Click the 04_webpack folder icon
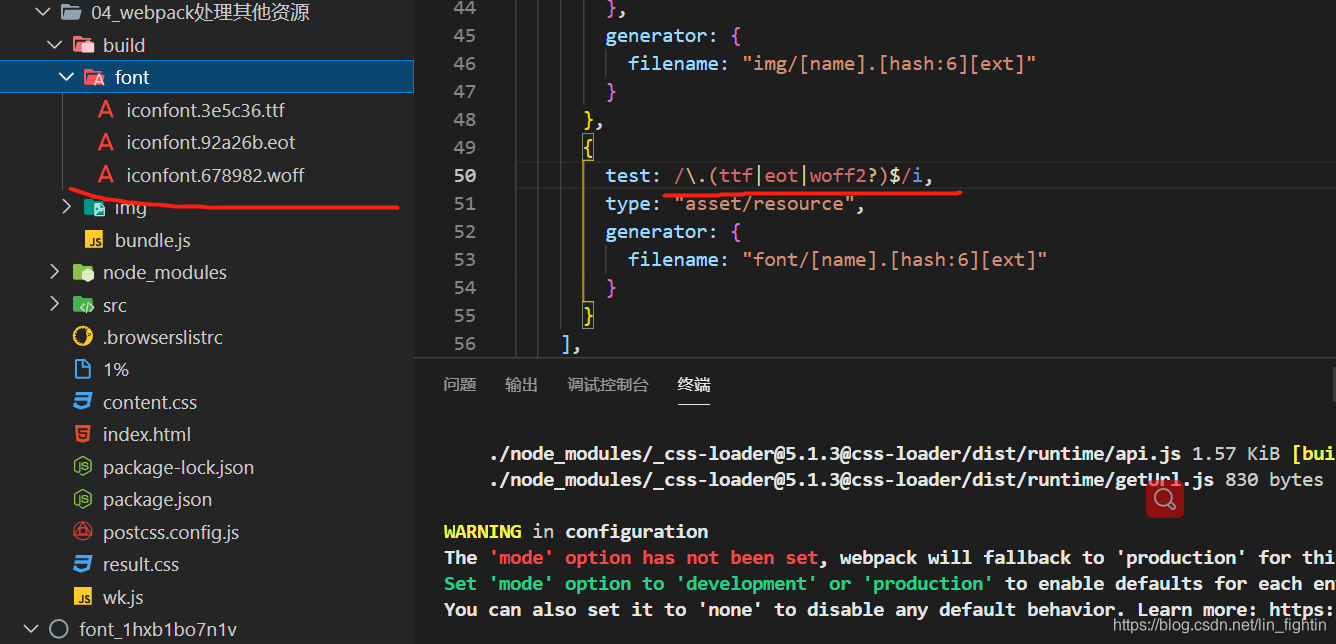Image resolution: width=1336 pixels, height=644 pixels. coord(70,13)
